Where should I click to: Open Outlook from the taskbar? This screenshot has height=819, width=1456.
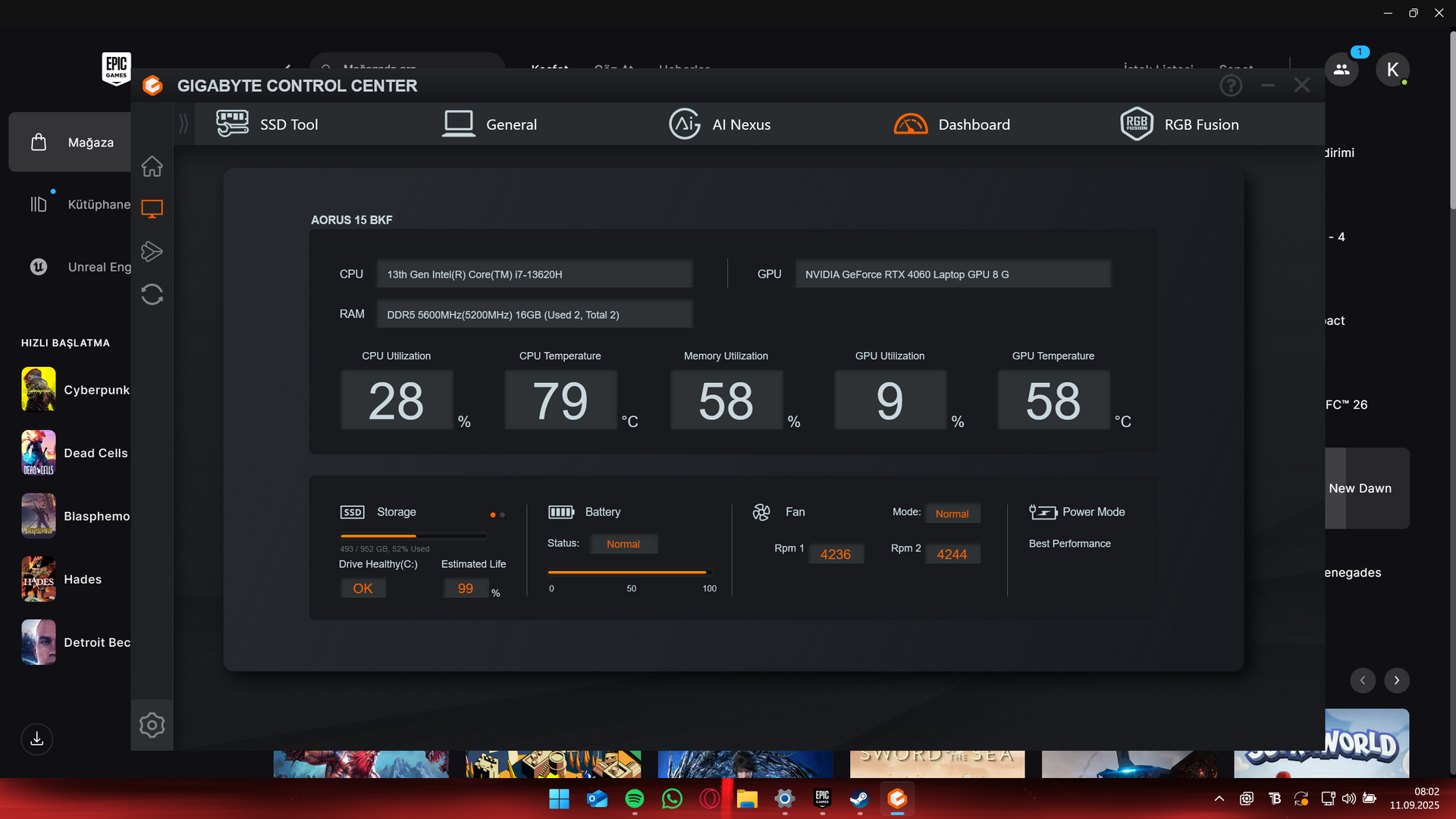[x=597, y=799]
